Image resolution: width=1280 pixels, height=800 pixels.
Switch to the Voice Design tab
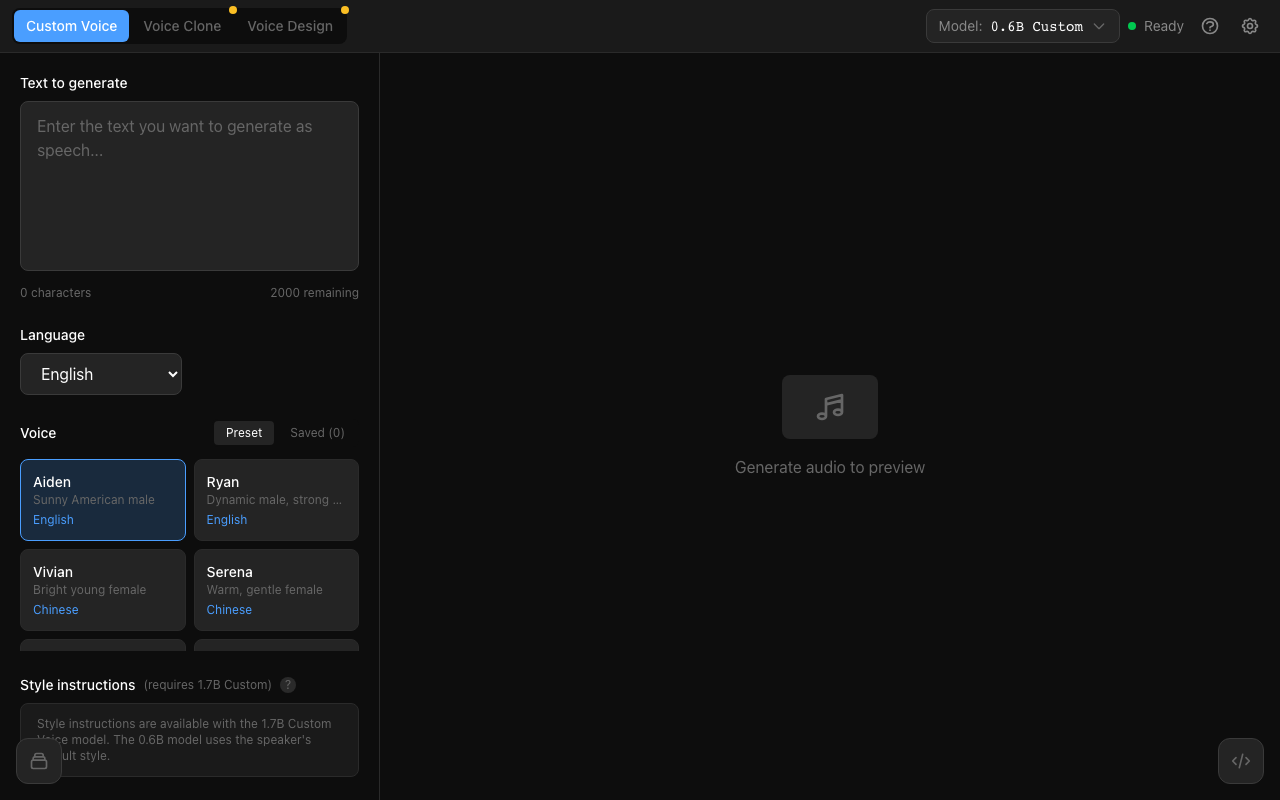tap(290, 26)
